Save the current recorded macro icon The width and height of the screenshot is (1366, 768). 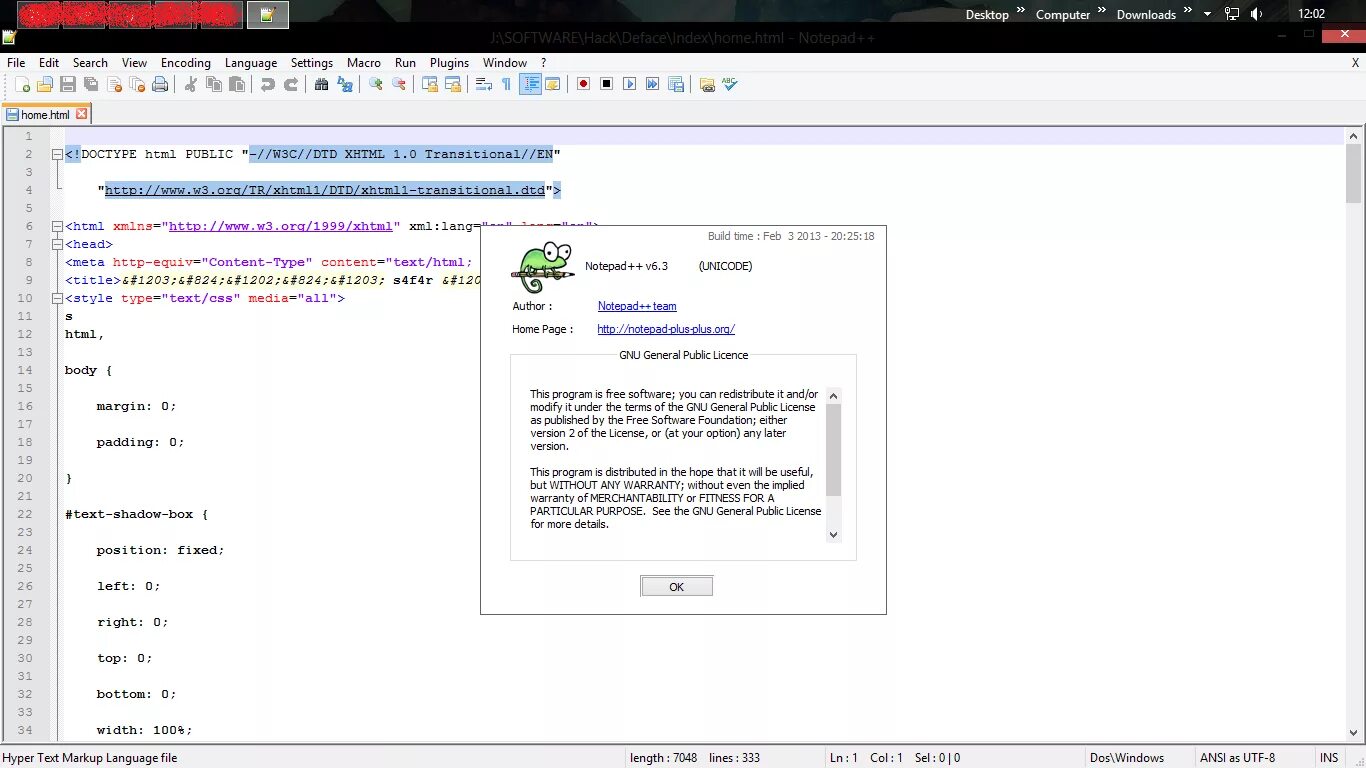click(676, 84)
